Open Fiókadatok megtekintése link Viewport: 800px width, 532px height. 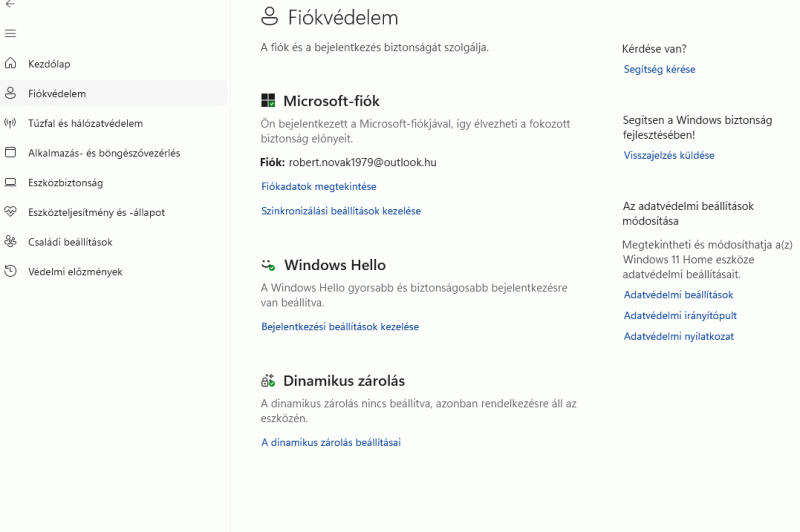(318, 187)
